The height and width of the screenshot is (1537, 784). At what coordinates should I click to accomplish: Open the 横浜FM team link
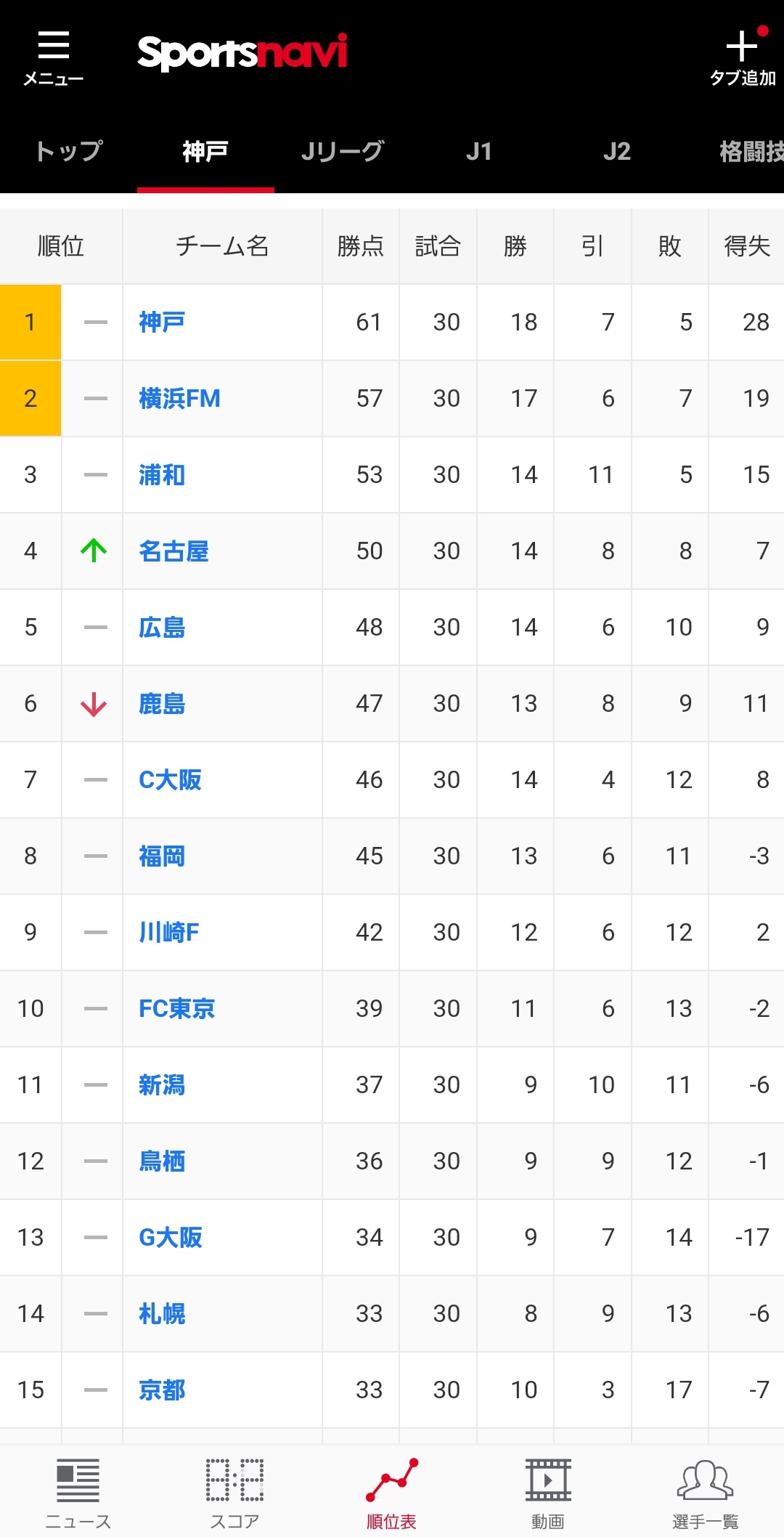coord(179,398)
